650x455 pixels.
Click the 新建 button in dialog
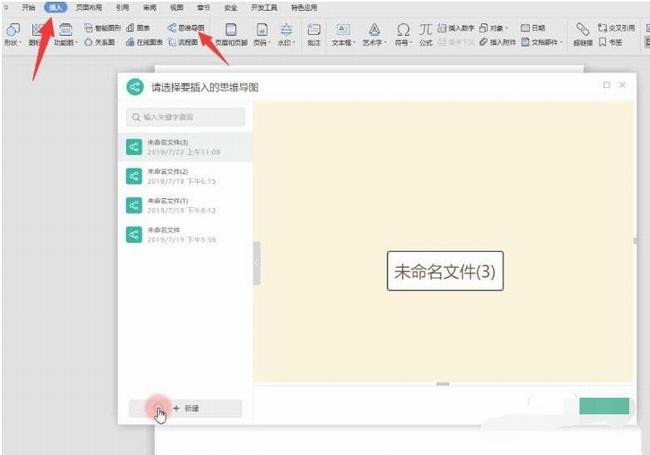[185, 408]
